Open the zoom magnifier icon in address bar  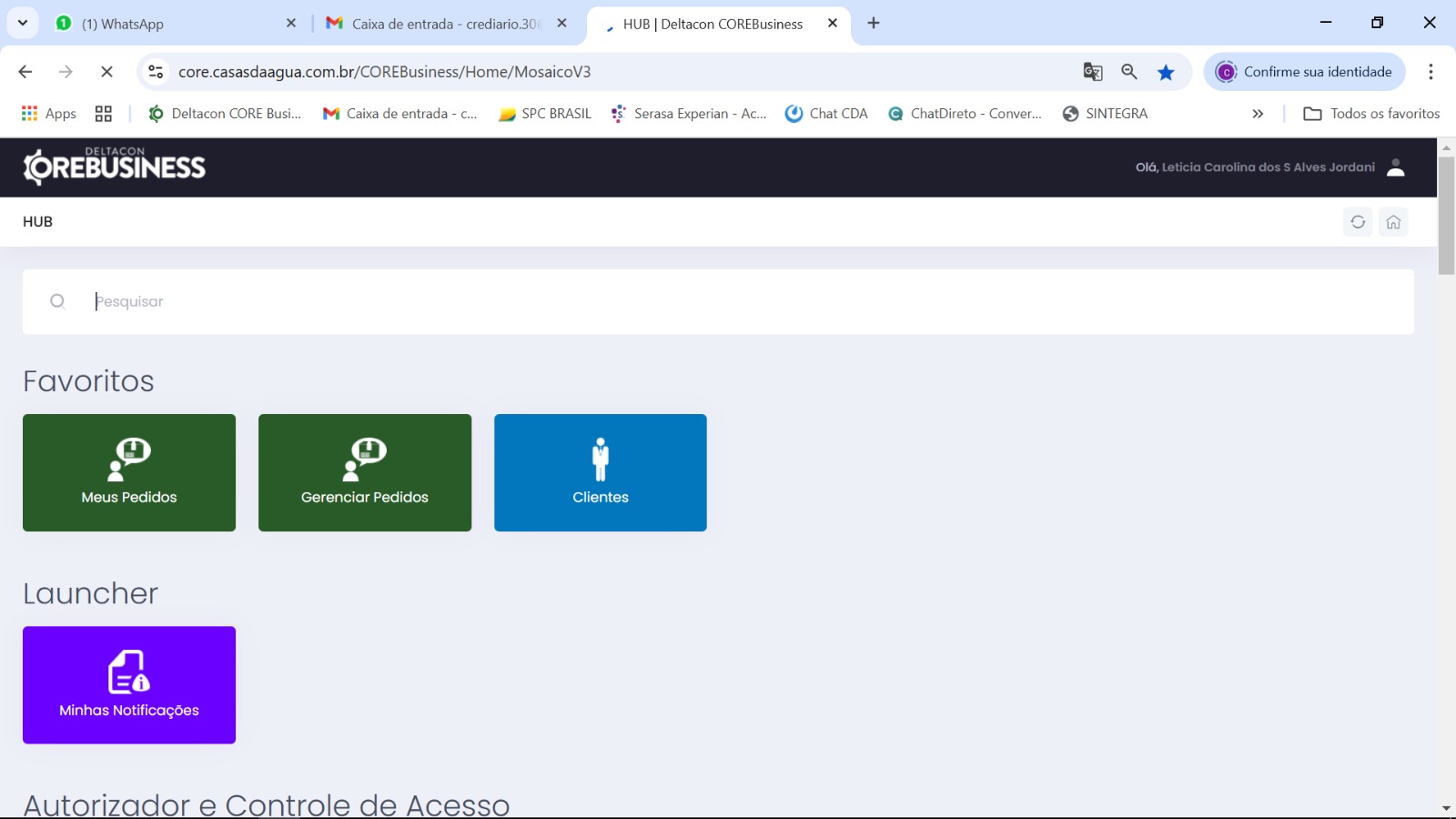tap(1129, 72)
